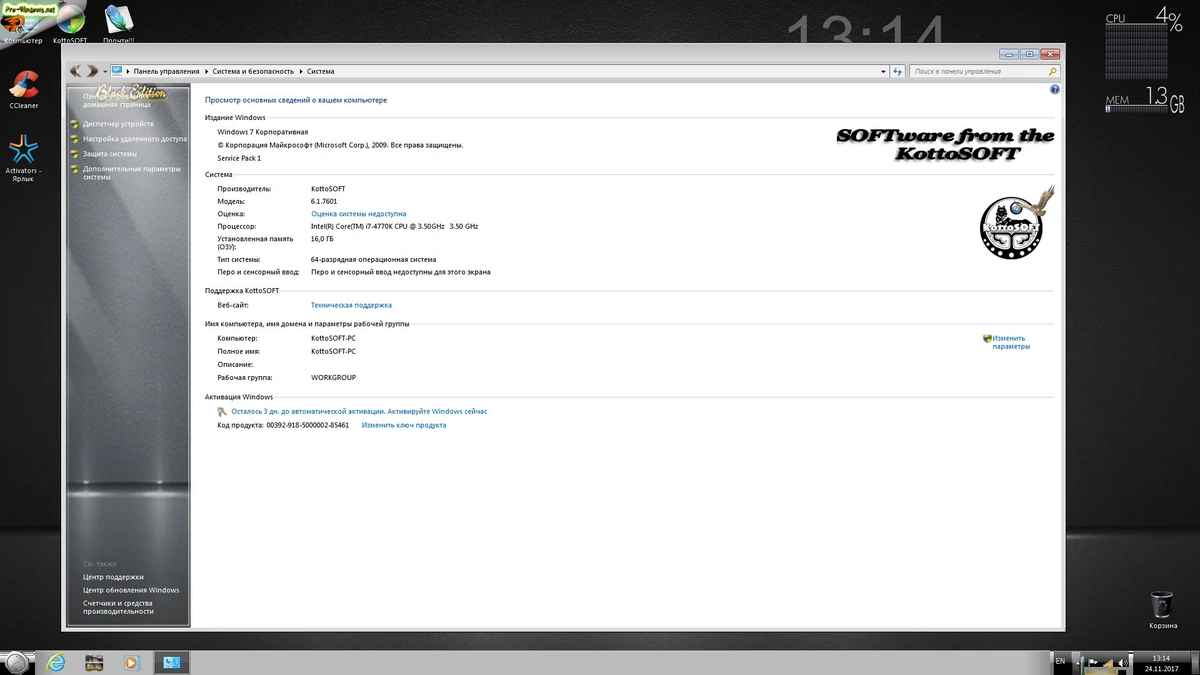Open help via the blue question mark icon
The width and height of the screenshot is (1200, 675).
point(1055,90)
